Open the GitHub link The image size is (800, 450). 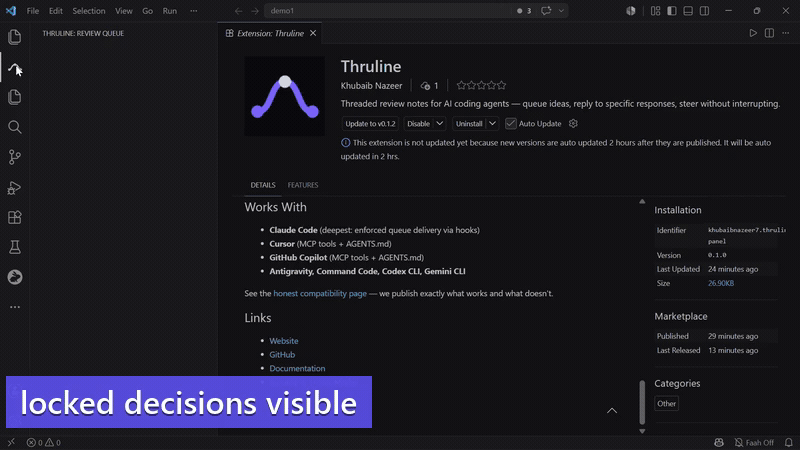282,355
